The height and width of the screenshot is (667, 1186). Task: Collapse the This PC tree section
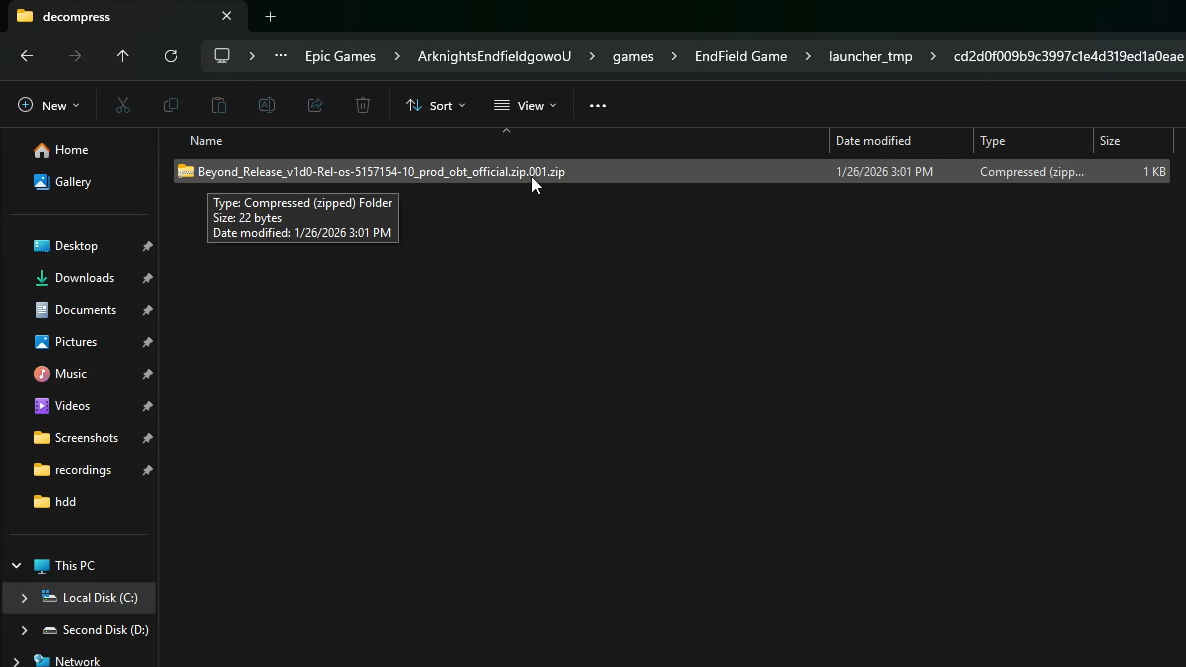(x=17, y=566)
